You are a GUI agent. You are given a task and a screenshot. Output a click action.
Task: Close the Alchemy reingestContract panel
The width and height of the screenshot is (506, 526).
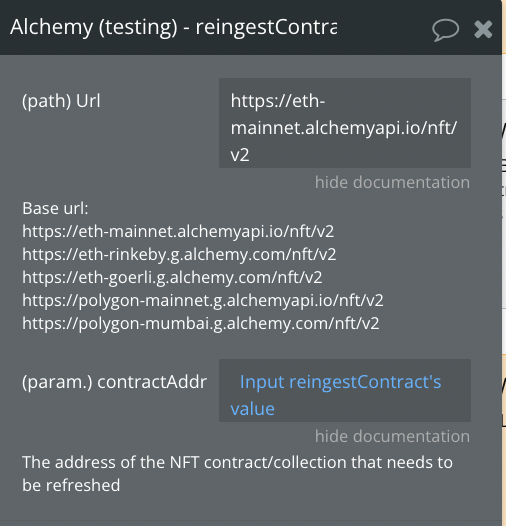483,29
